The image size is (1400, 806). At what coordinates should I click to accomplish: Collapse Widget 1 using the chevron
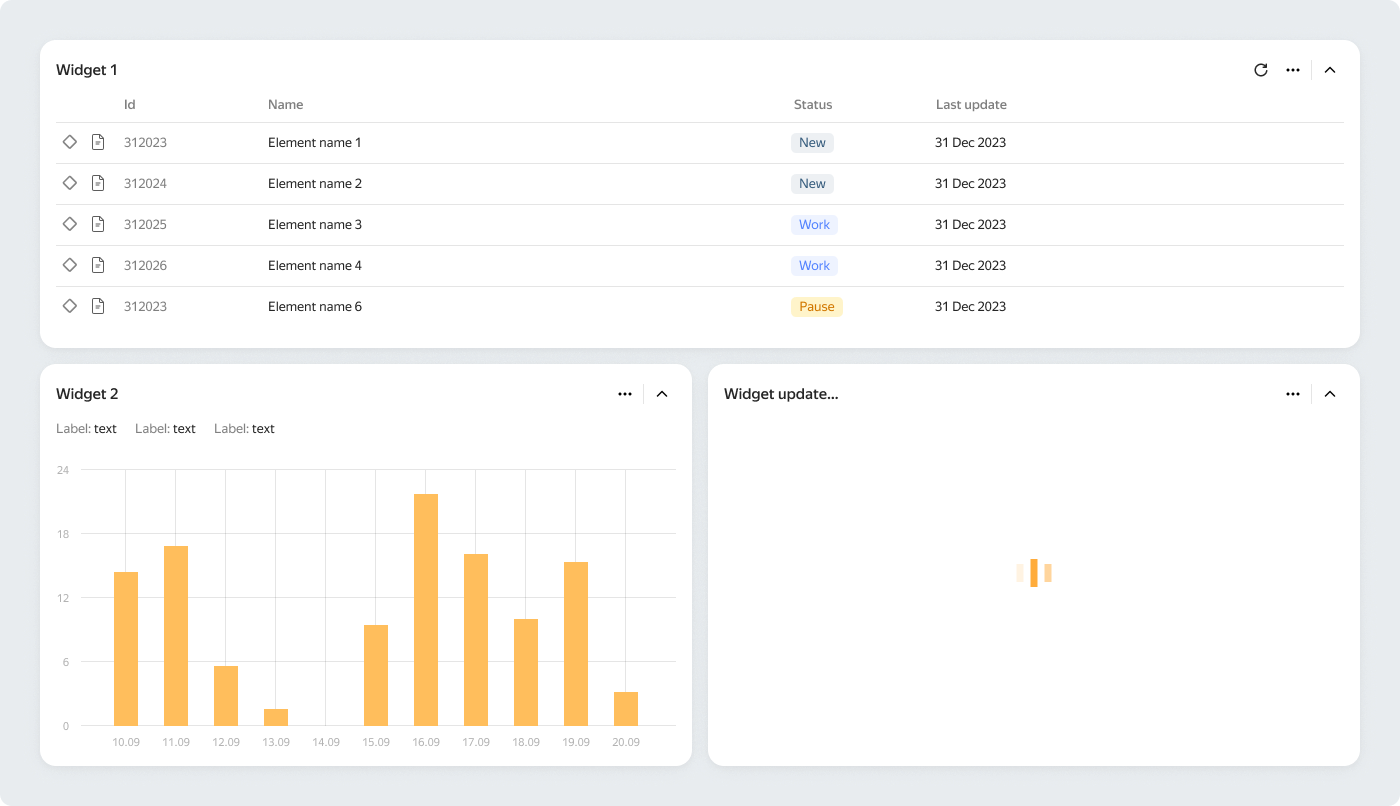[1330, 70]
